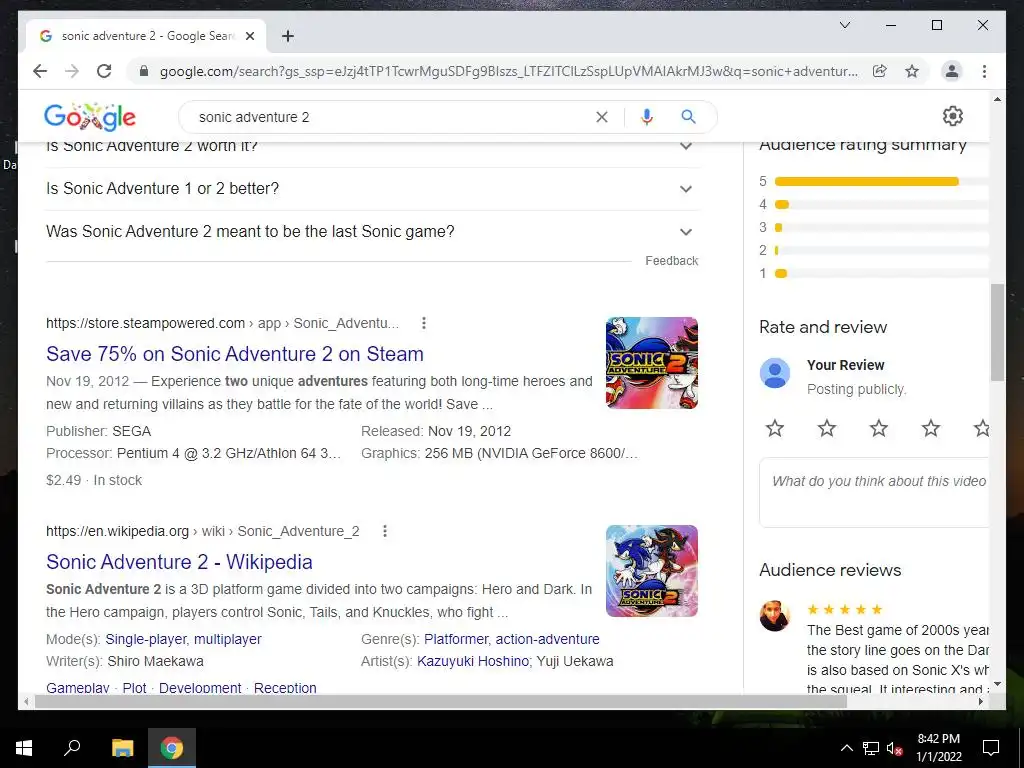The image size is (1024, 768).
Task: Follow the multiplayer link
Action: 227,639
